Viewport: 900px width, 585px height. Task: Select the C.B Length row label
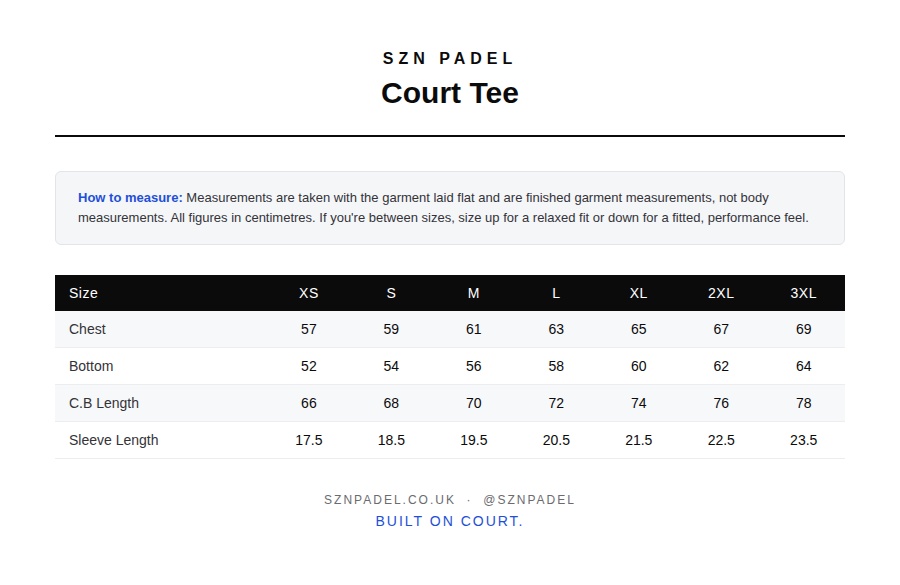(x=104, y=403)
